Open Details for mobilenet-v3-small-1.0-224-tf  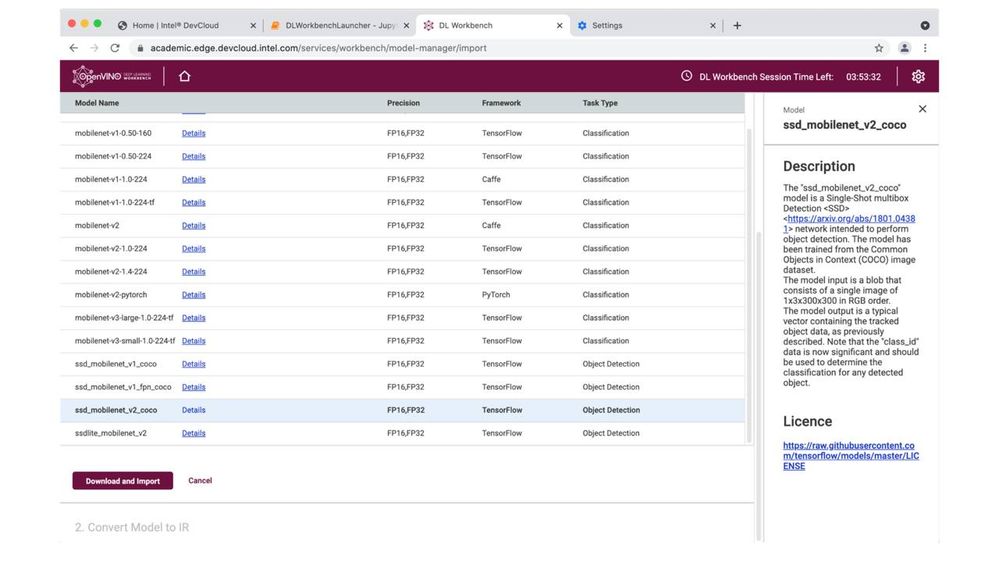194,341
